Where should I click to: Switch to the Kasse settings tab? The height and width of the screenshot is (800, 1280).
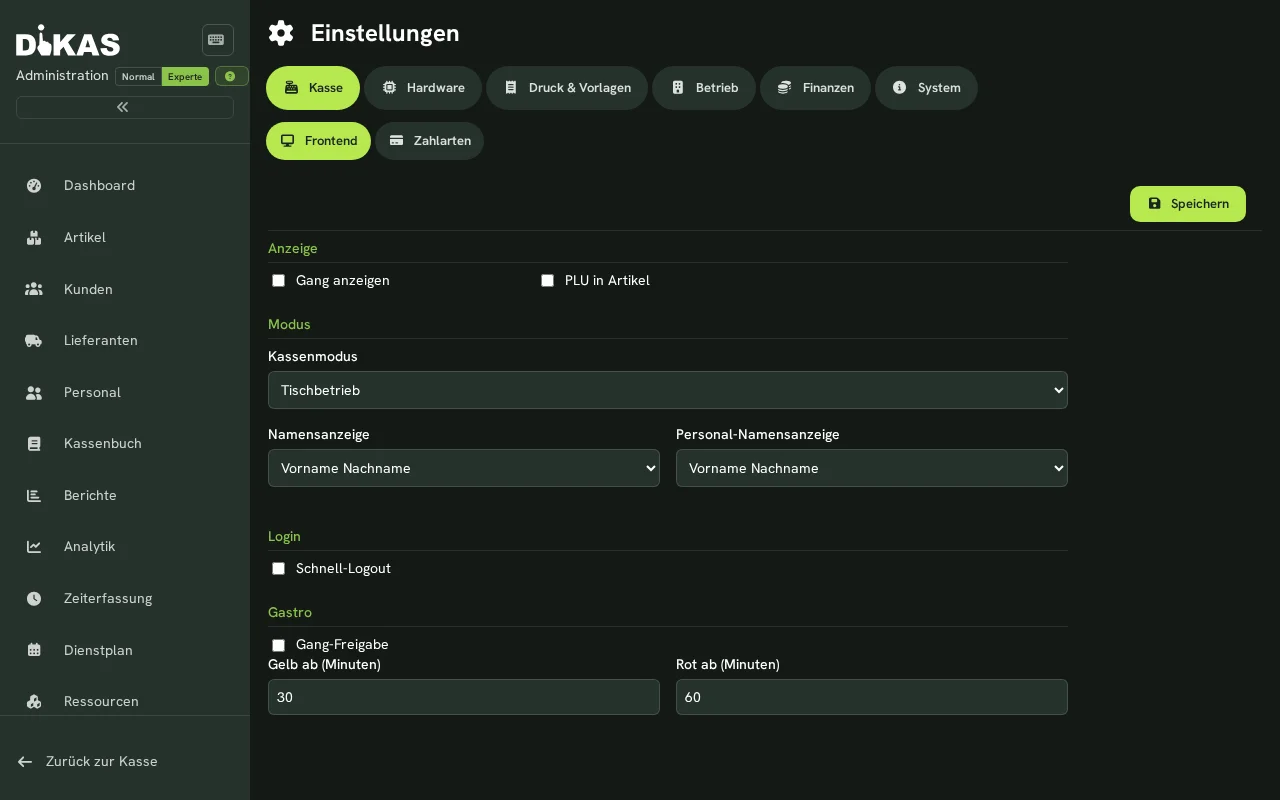click(x=313, y=88)
